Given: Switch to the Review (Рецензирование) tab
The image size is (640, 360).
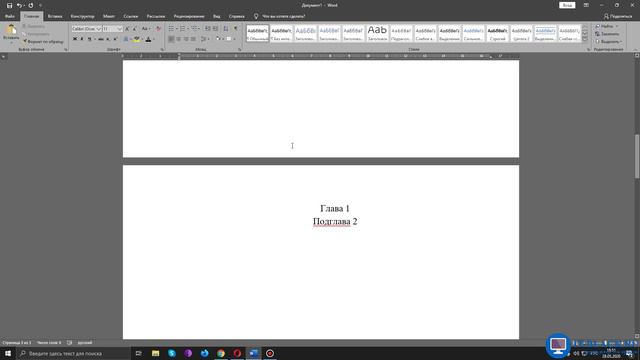Looking at the screenshot, I should 189,16.
